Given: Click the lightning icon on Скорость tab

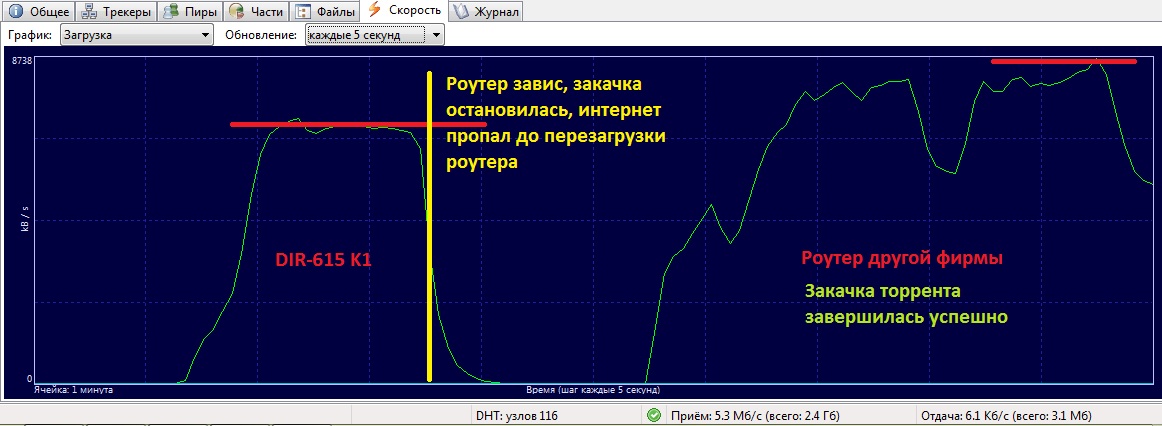Looking at the screenshot, I should 374,10.
